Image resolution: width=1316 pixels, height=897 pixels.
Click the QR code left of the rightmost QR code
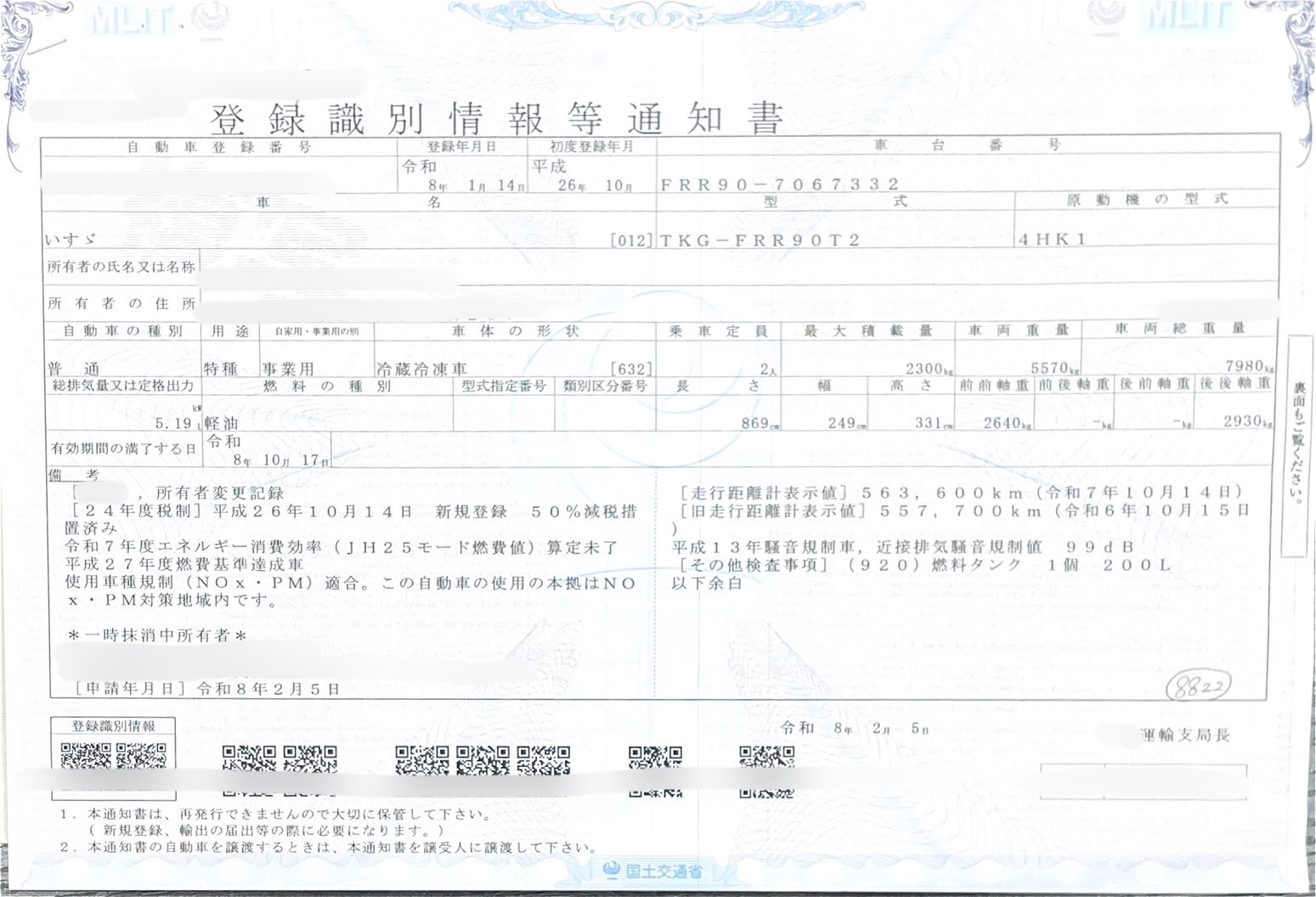655,759
